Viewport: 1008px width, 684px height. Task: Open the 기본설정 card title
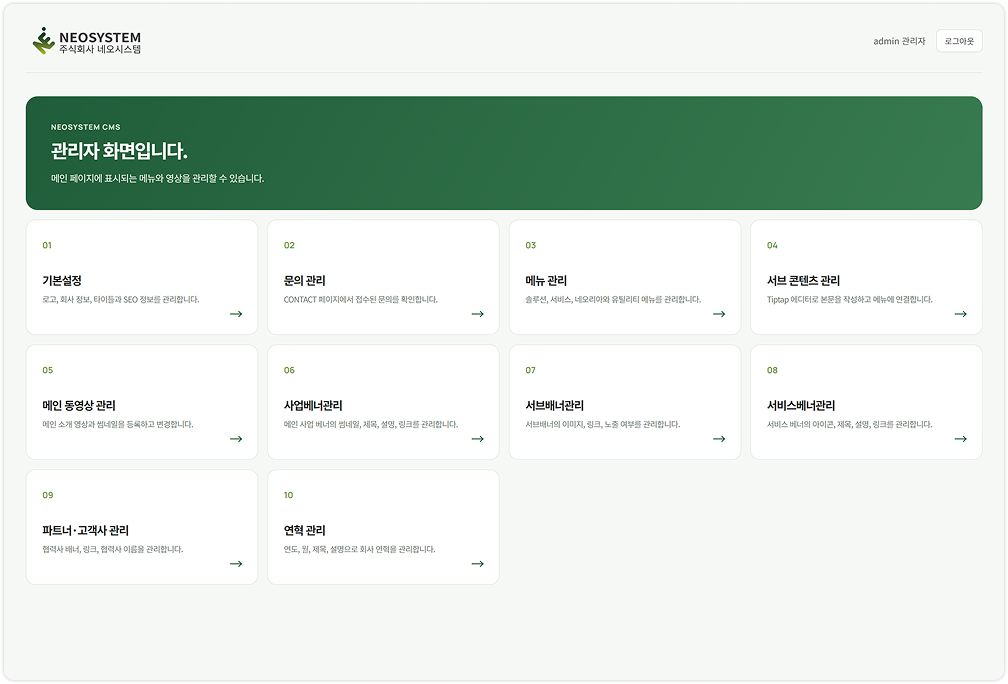tap(62, 280)
